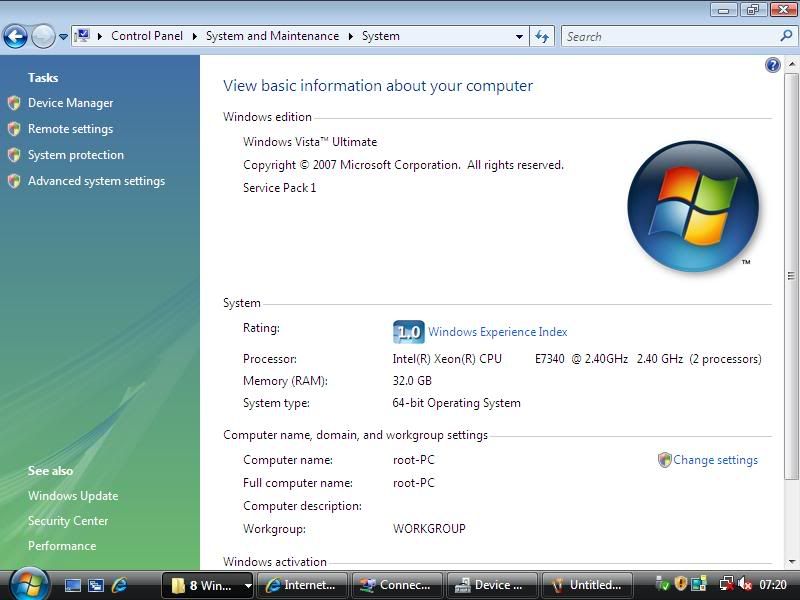Click 'root-PC' beside Full computer name
This screenshot has height=600, width=800.
[413, 483]
